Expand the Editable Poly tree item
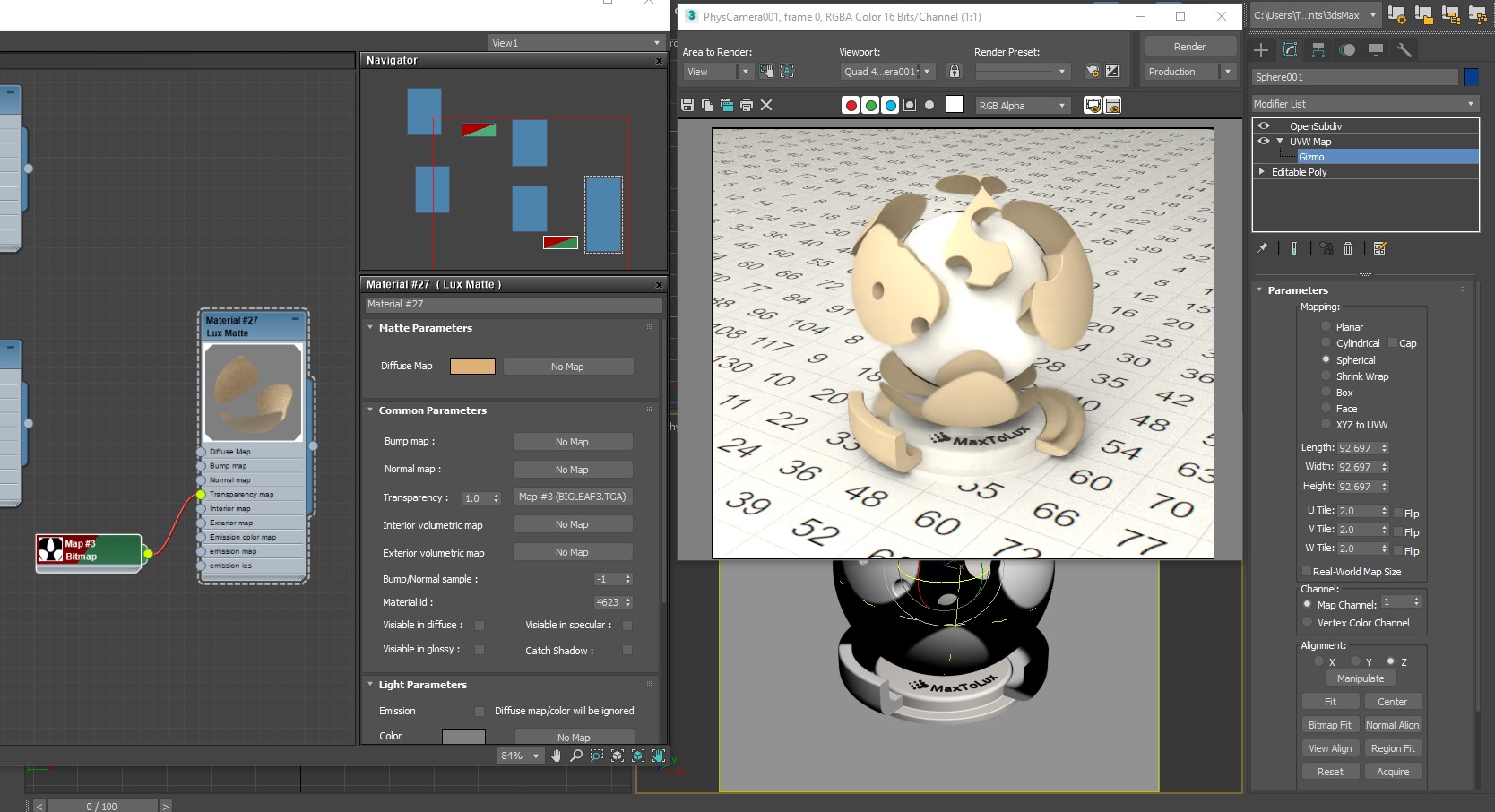This screenshot has height=812, width=1495. tap(1262, 172)
